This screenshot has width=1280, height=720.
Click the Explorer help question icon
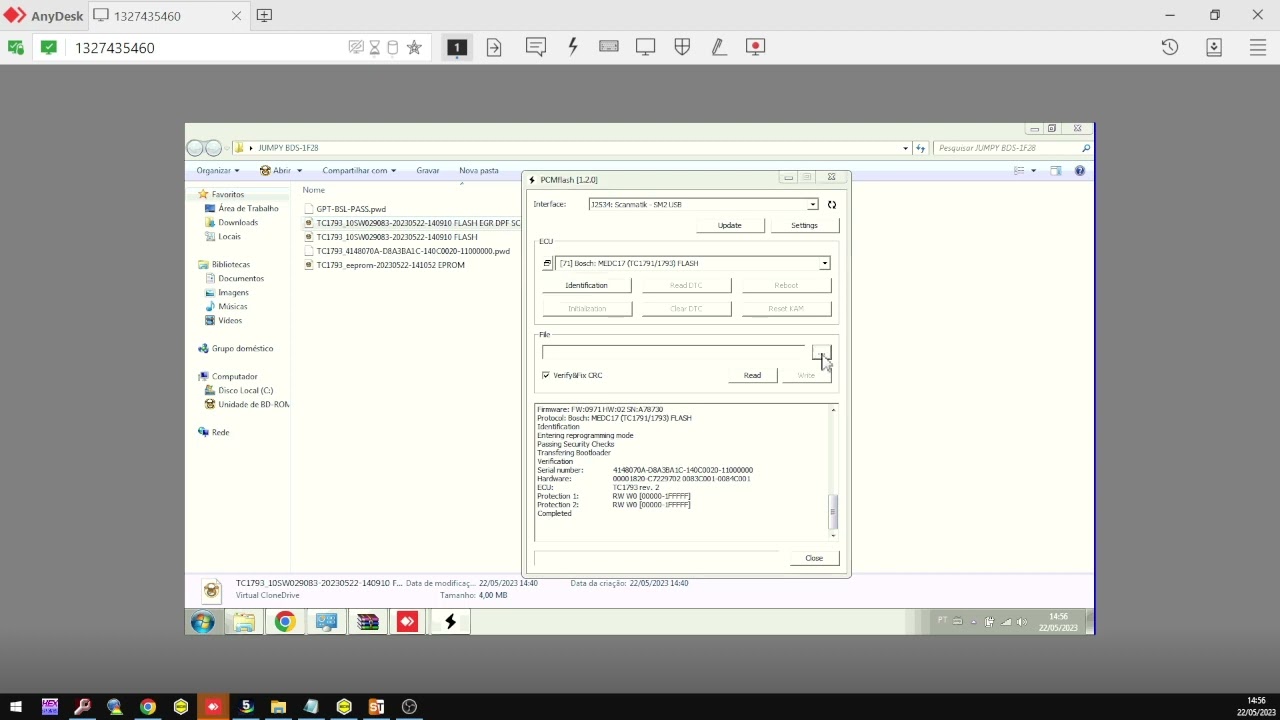[x=1080, y=171]
